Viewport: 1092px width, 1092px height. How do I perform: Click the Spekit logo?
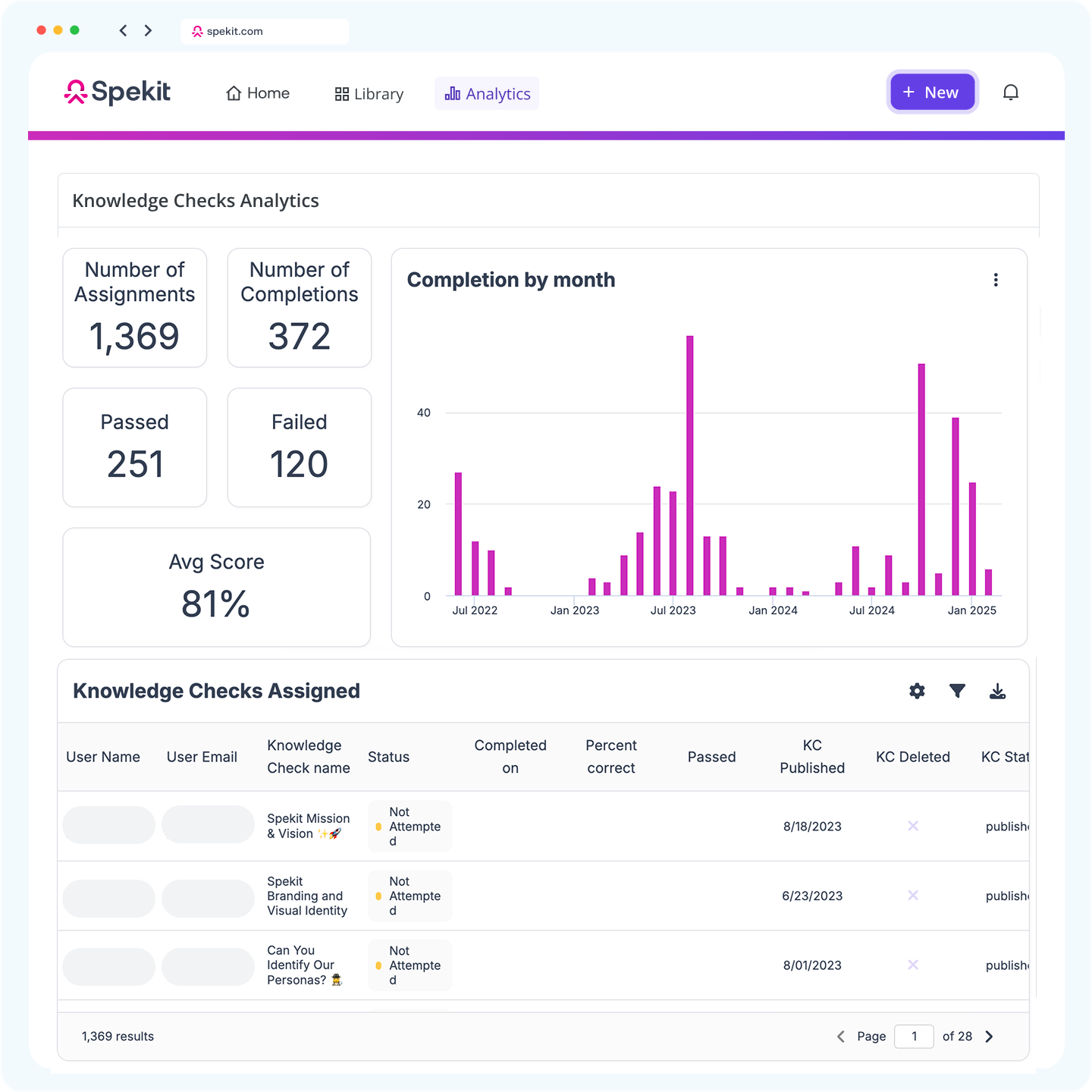(118, 93)
